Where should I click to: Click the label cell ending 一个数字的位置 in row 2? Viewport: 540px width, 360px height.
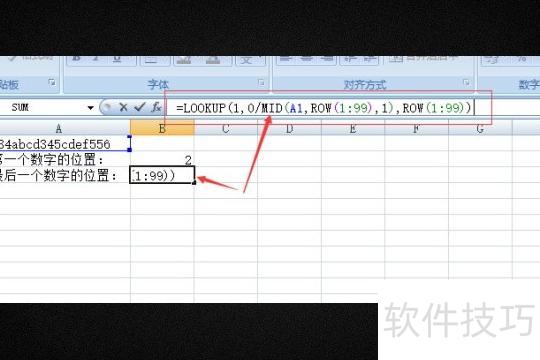pos(65,160)
